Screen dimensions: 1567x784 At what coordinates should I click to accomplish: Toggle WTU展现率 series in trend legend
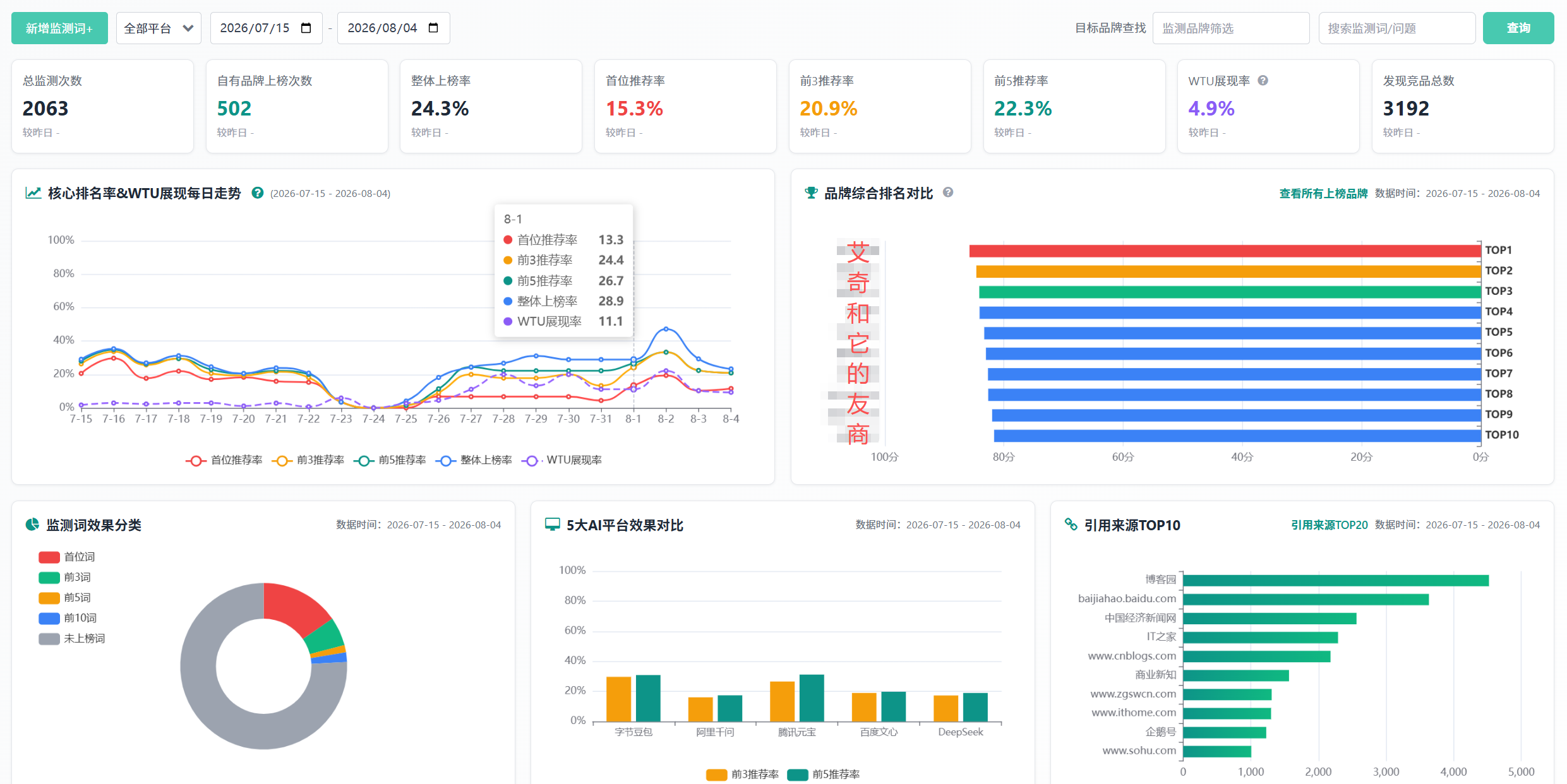tap(561, 460)
